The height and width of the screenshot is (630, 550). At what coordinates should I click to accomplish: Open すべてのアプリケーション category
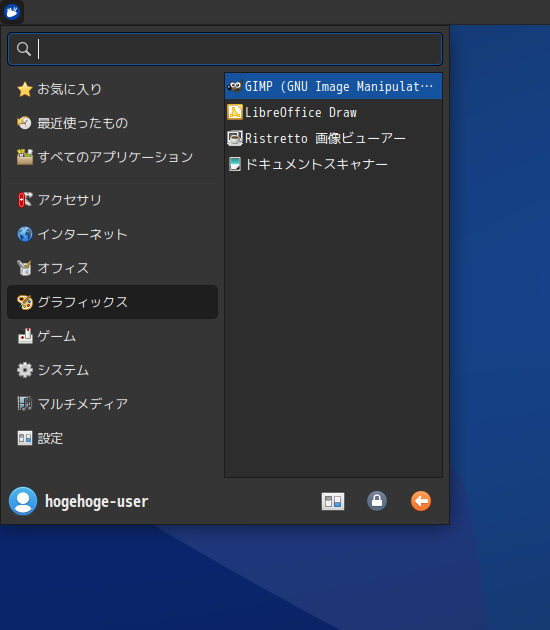tap(112, 157)
